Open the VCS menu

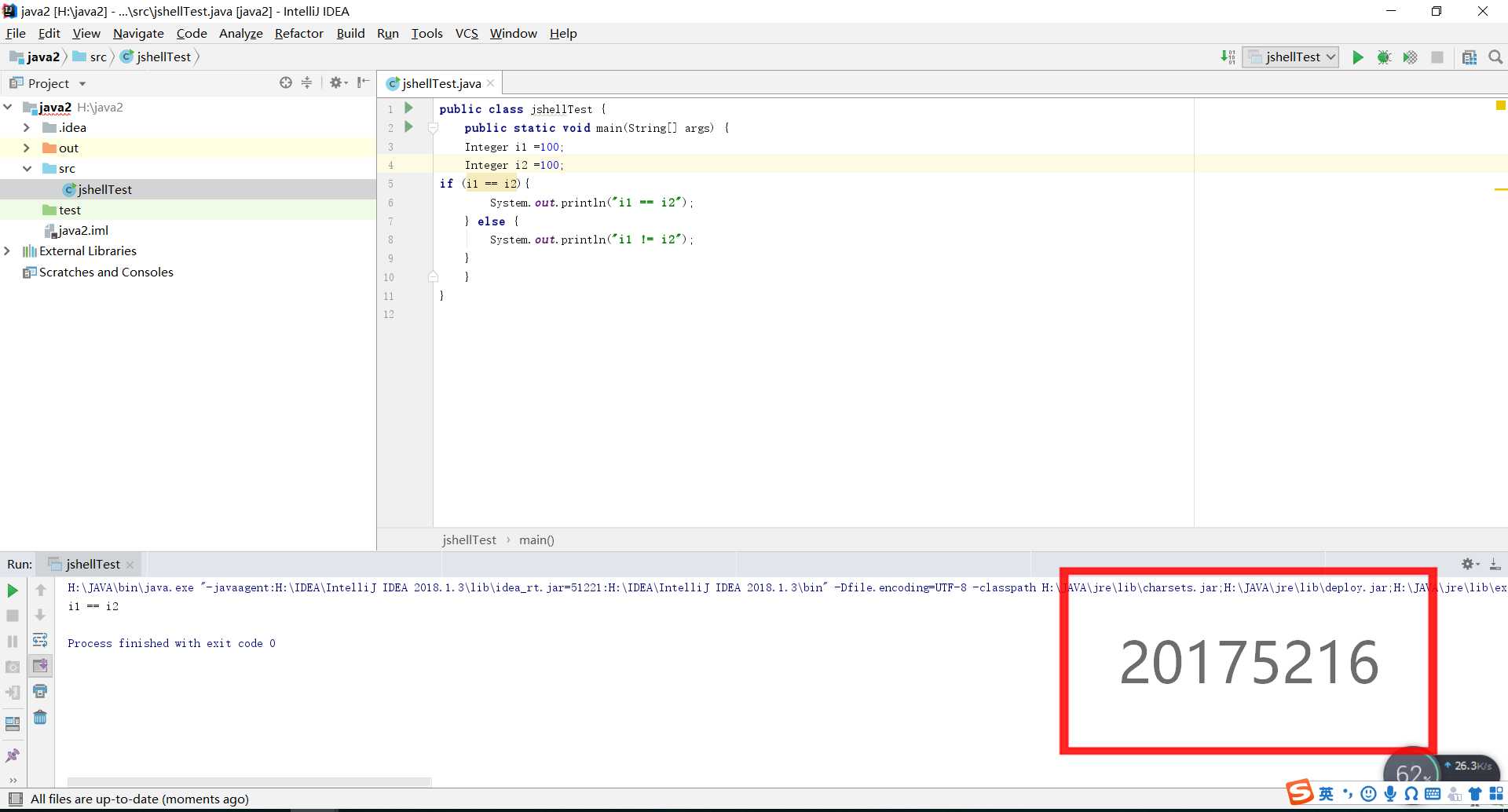tap(467, 33)
